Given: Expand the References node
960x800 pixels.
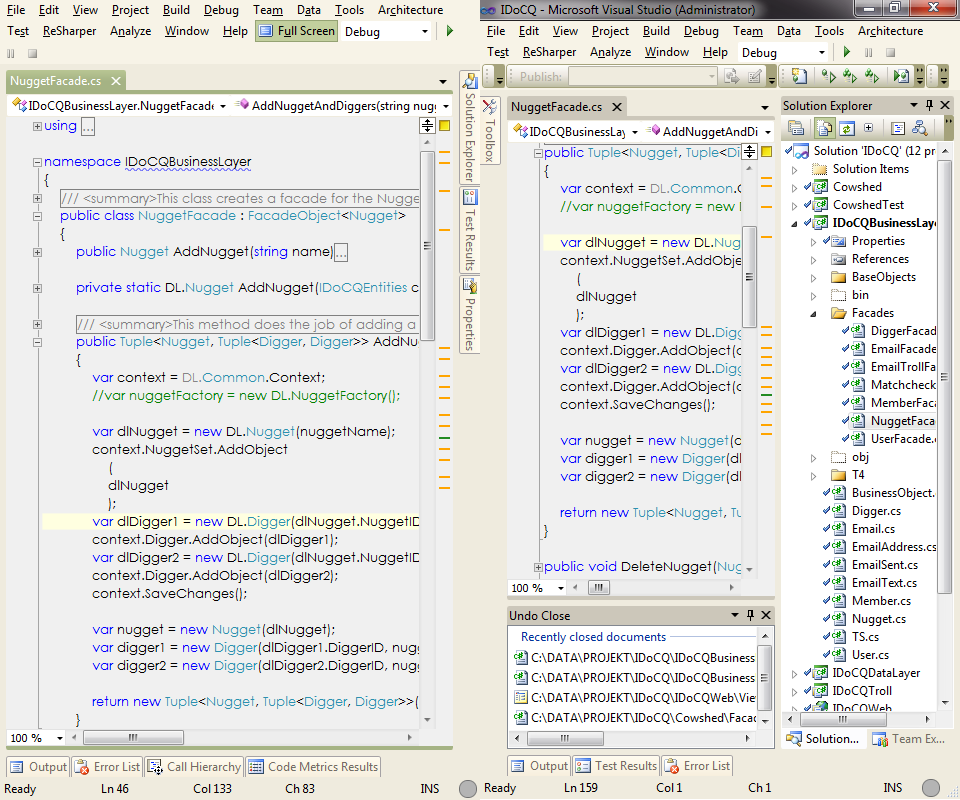Looking at the screenshot, I should [814, 260].
